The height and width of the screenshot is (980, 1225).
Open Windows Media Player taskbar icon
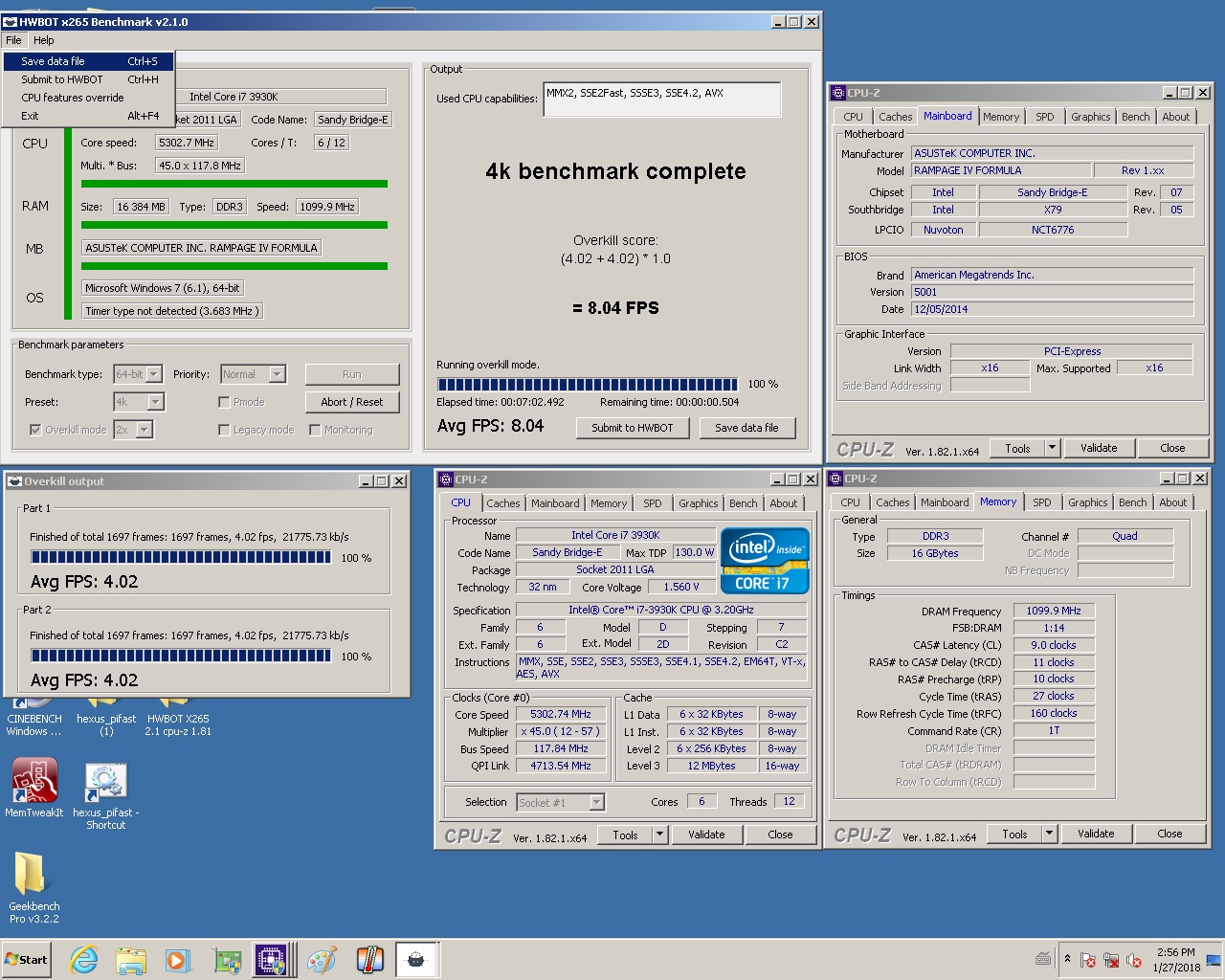tap(177, 960)
